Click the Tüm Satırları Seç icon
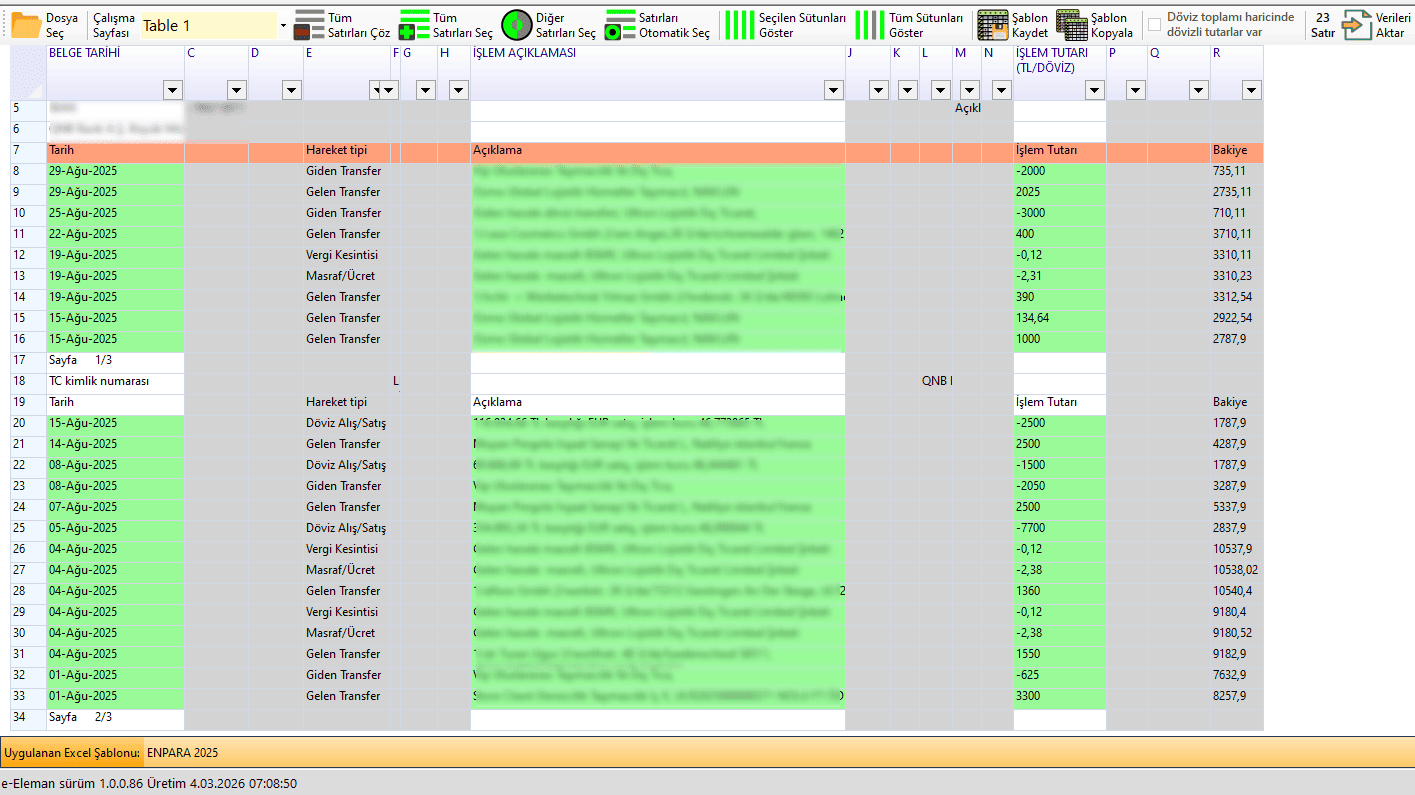Image resolution: width=1415 pixels, height=795 pixels. click(414, 24)
